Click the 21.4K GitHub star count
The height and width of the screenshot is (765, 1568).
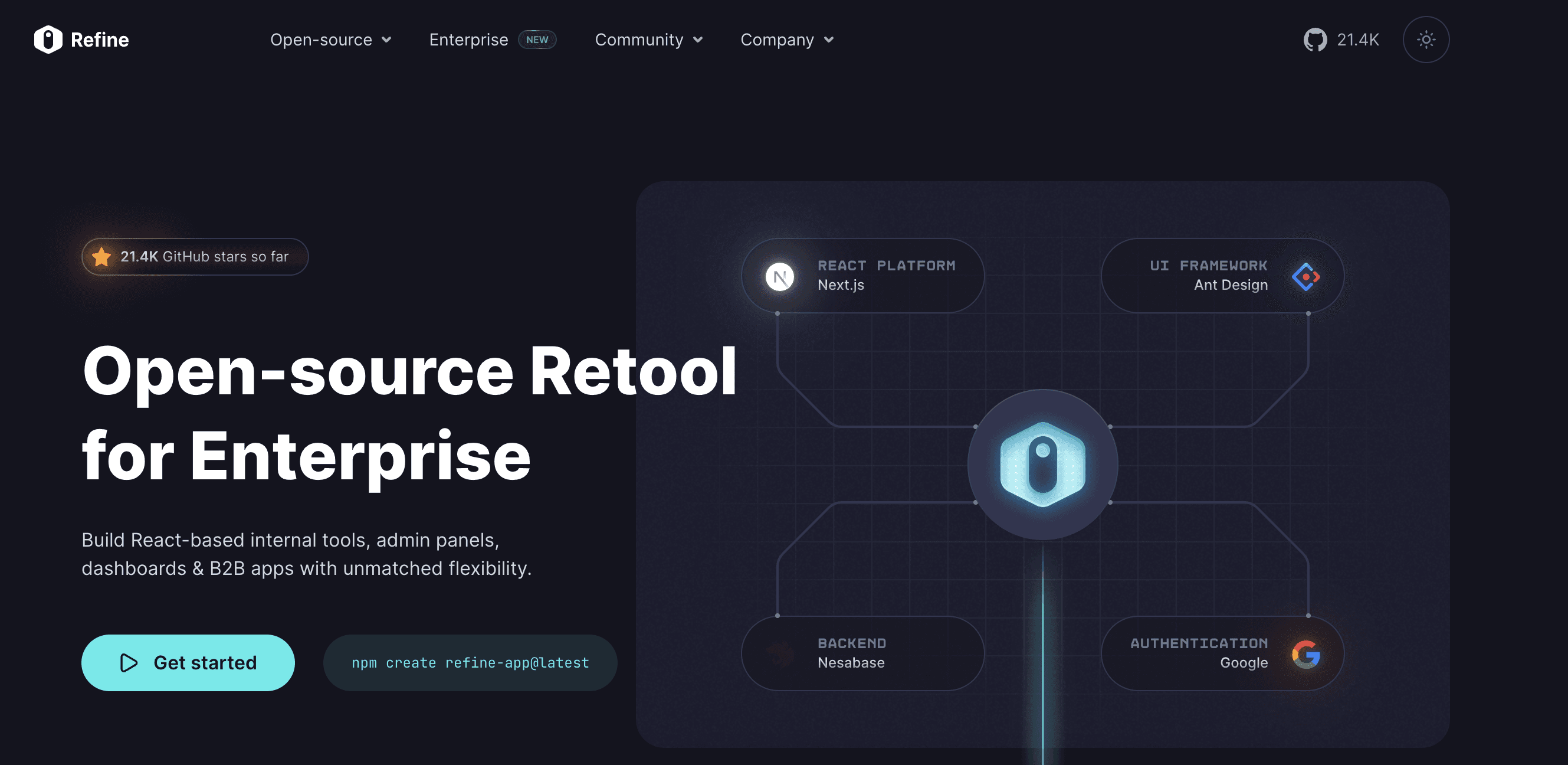point(1358,40)
